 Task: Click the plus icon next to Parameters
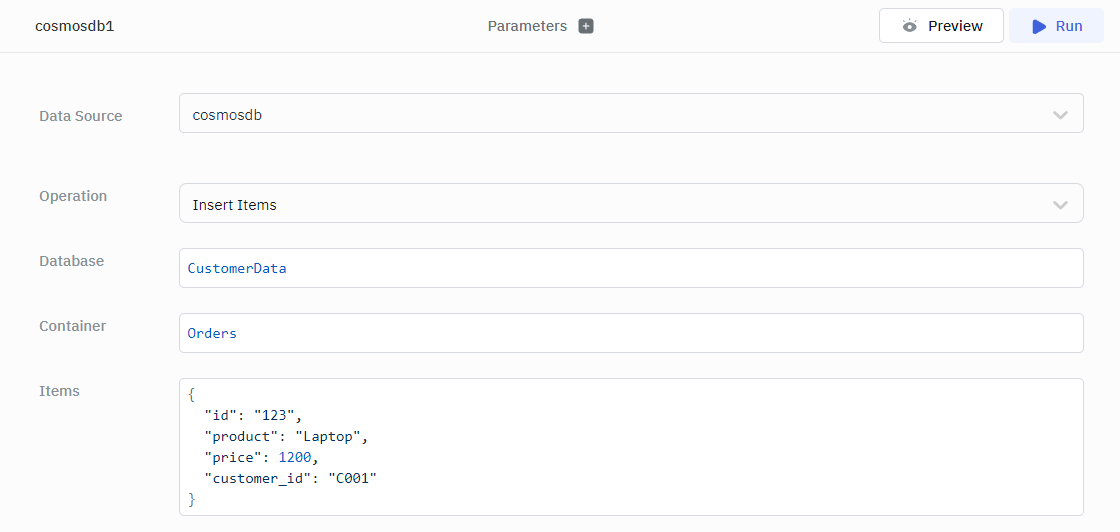[586, 26]
